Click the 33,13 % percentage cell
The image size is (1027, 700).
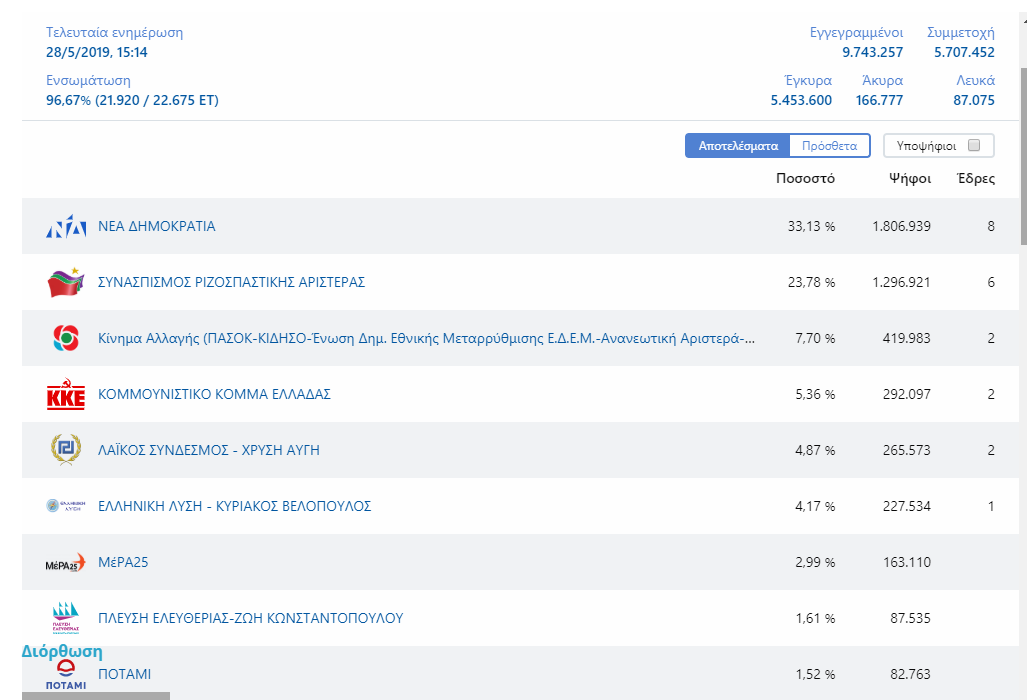point(812,227)
